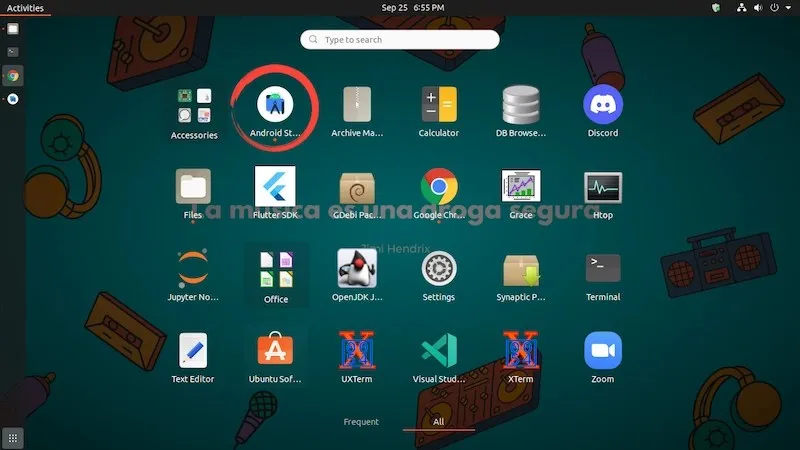This screenshot has width=800, height=450.
Task: Open the Terminal app
Action: [602, 268]
